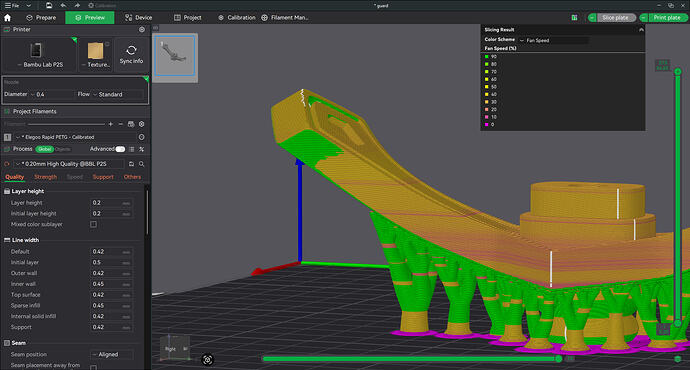Switch to the Speed settings tab
This screenshot has width=690, height=370.
[x=75, y=177]
